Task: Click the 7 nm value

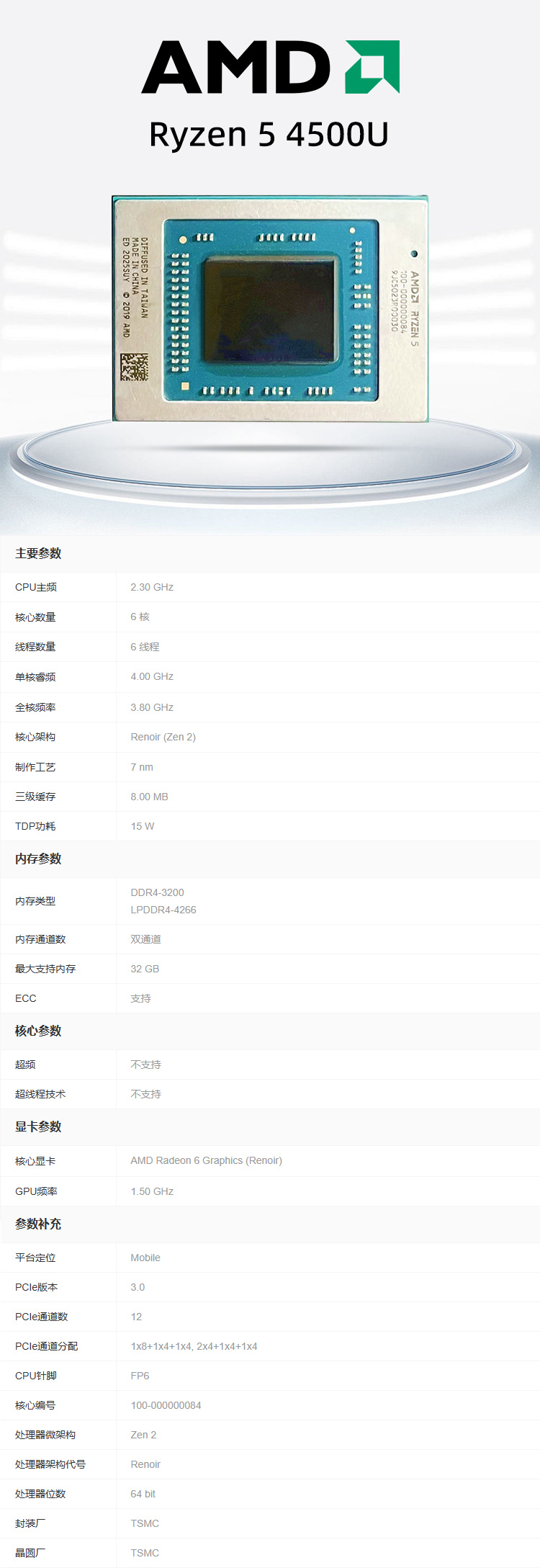Action: click(142, 767)
